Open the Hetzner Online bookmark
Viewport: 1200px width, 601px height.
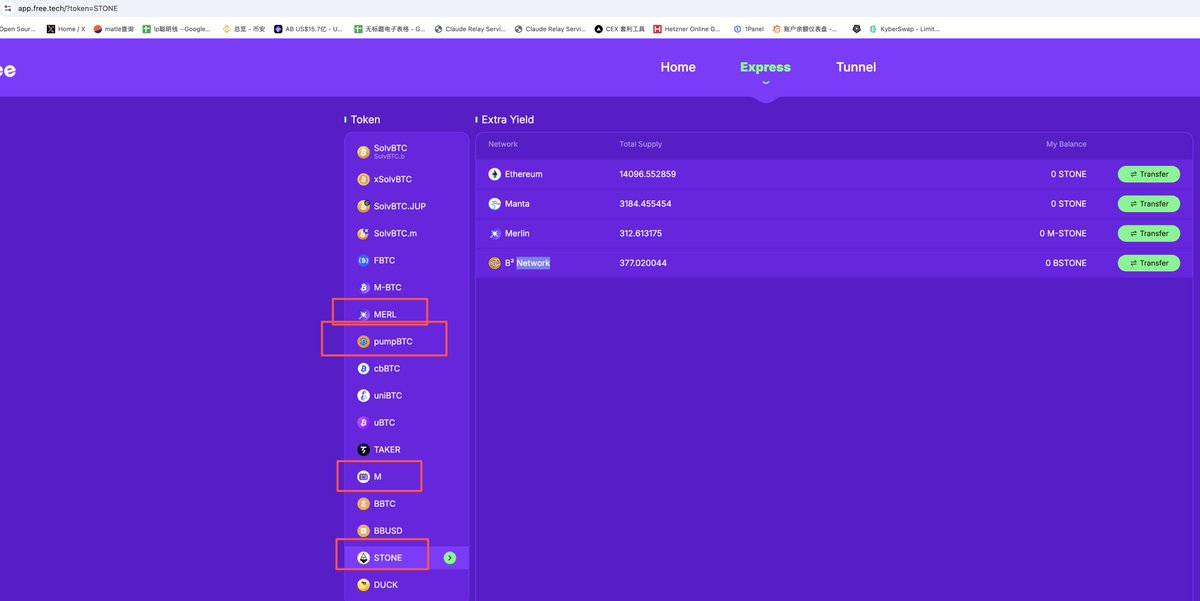pyautogui.click(x=687, y=29)
